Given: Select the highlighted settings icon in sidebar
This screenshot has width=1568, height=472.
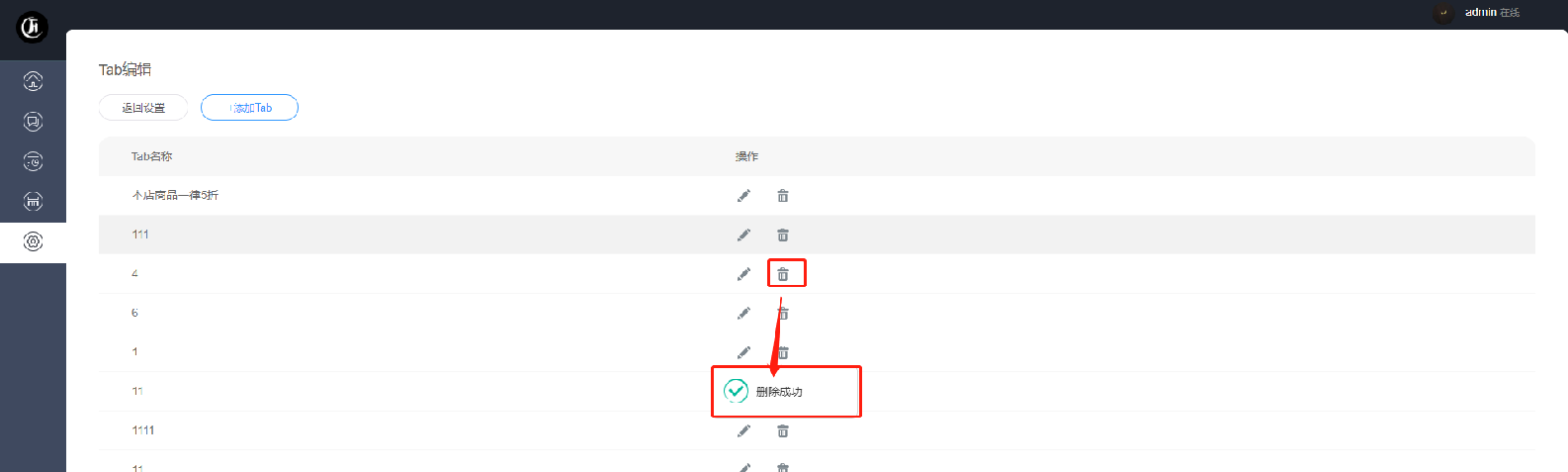Looking at the screenshot, I should tap(33, 242).
